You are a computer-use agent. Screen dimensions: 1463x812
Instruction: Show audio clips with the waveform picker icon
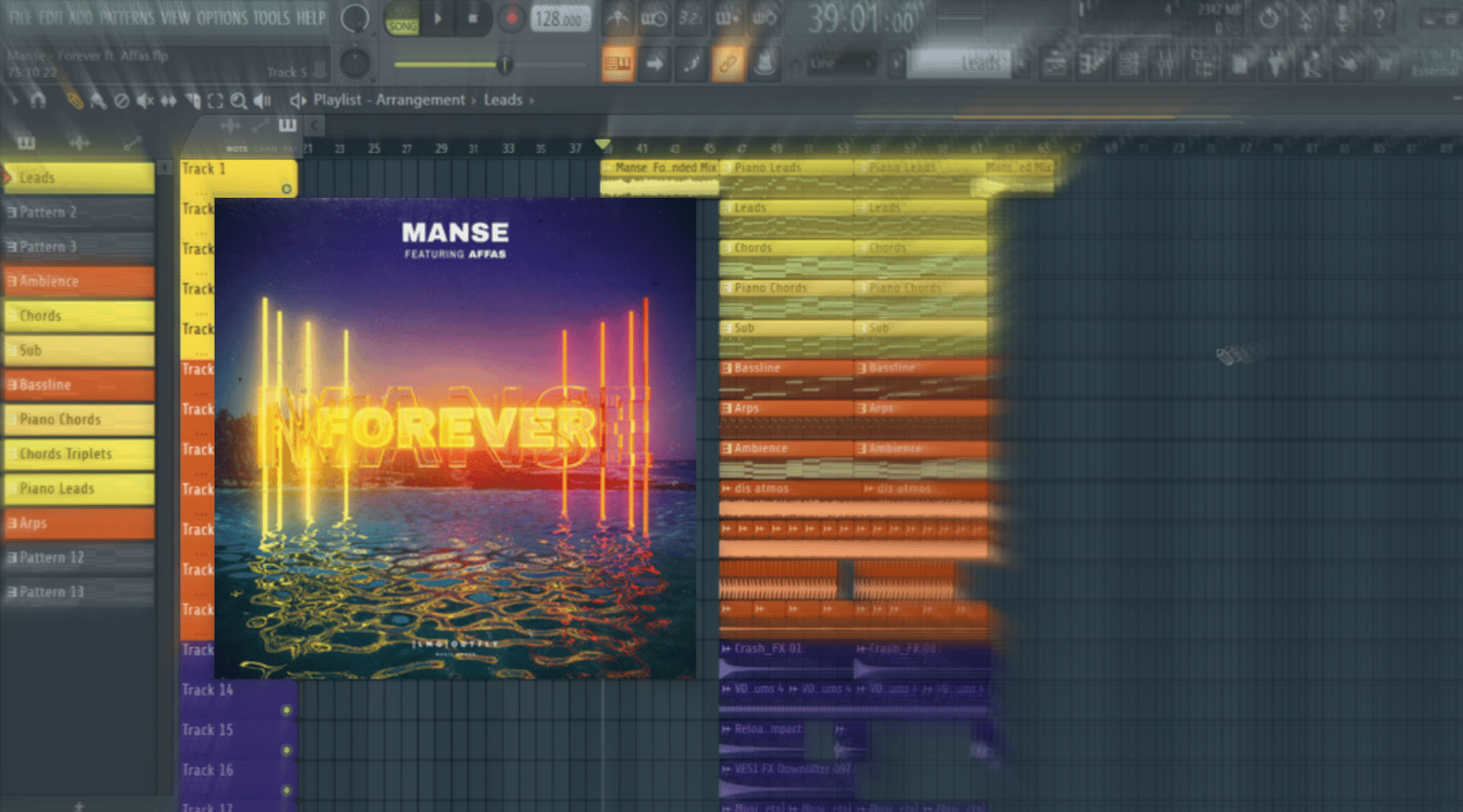[79, 143]
